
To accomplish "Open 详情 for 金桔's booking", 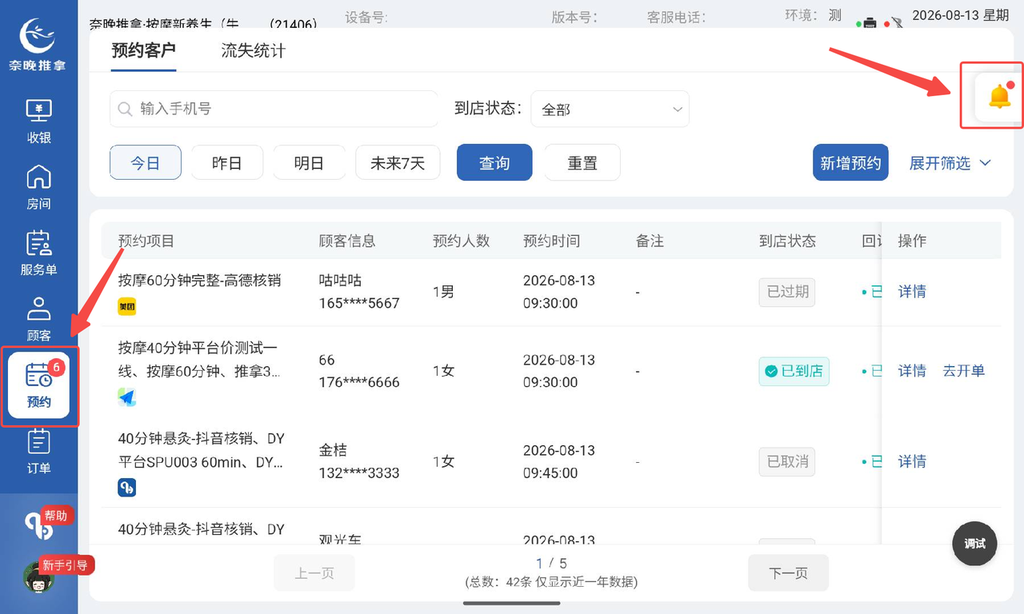I will pos(912,462).
